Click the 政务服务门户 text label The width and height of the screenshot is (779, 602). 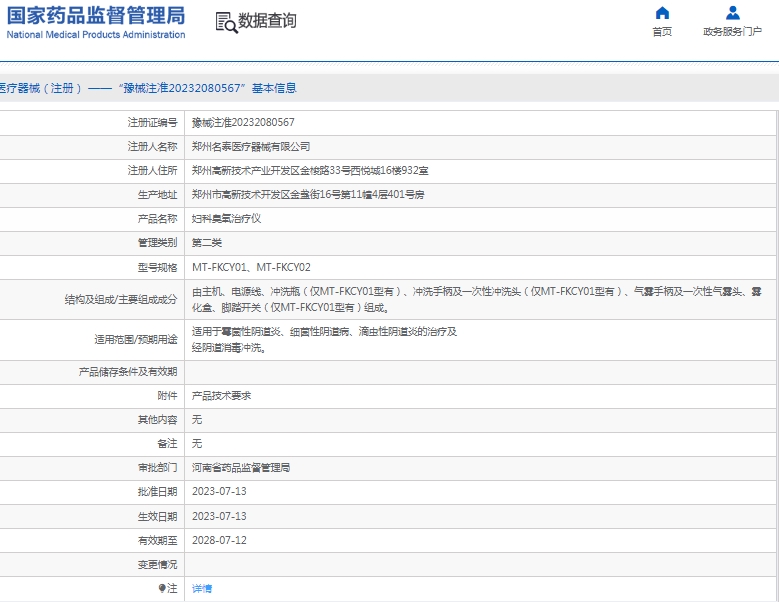(x=733, y=32)
